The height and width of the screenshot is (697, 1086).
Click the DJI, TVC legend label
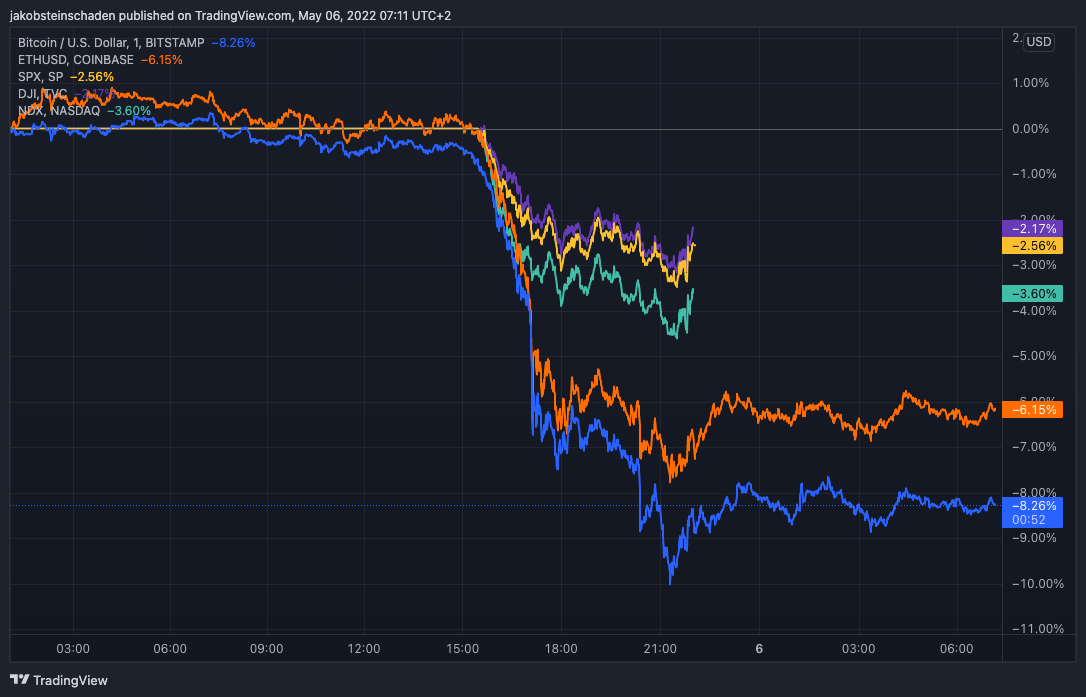pos(43,94)
